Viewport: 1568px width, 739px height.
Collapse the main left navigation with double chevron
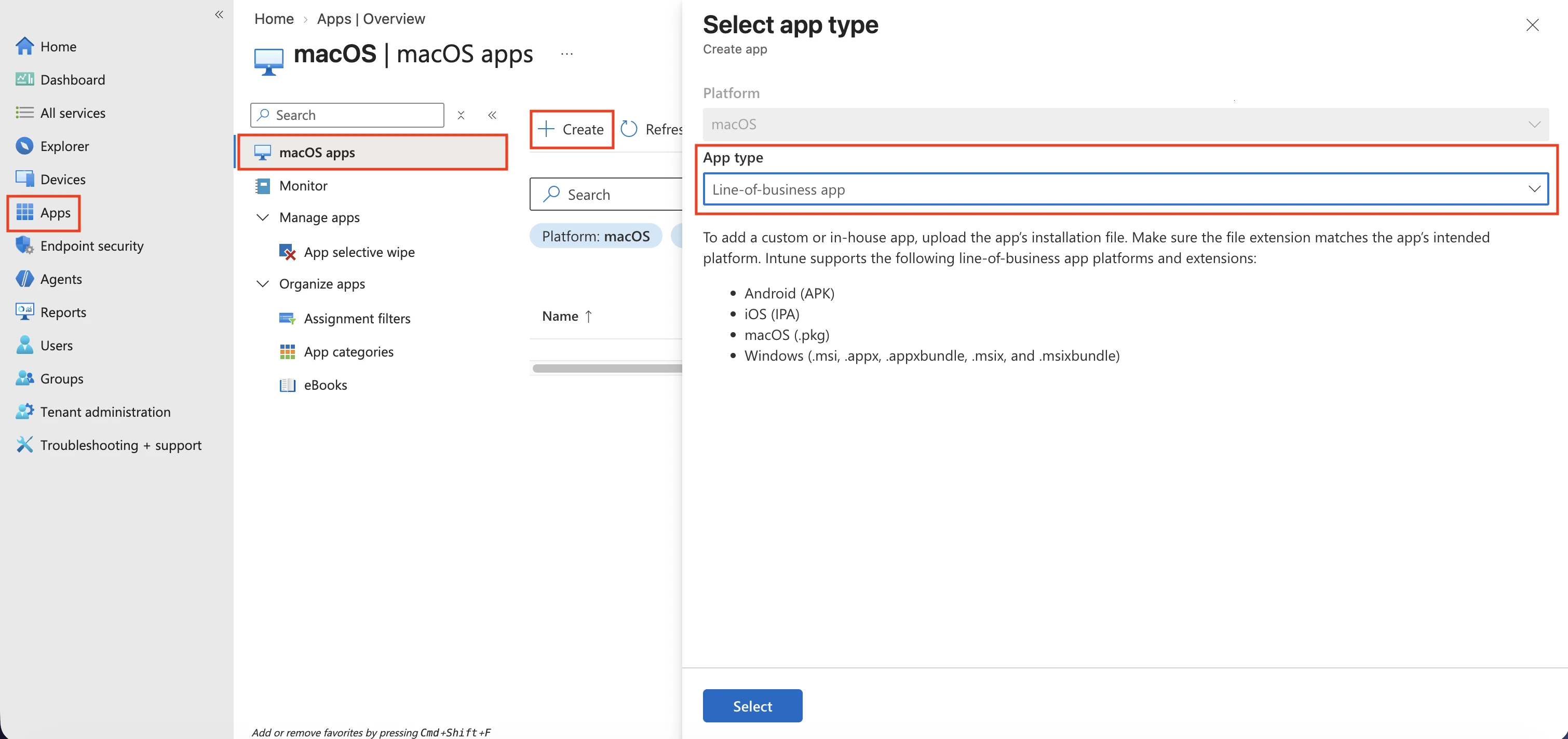(219, 15)
